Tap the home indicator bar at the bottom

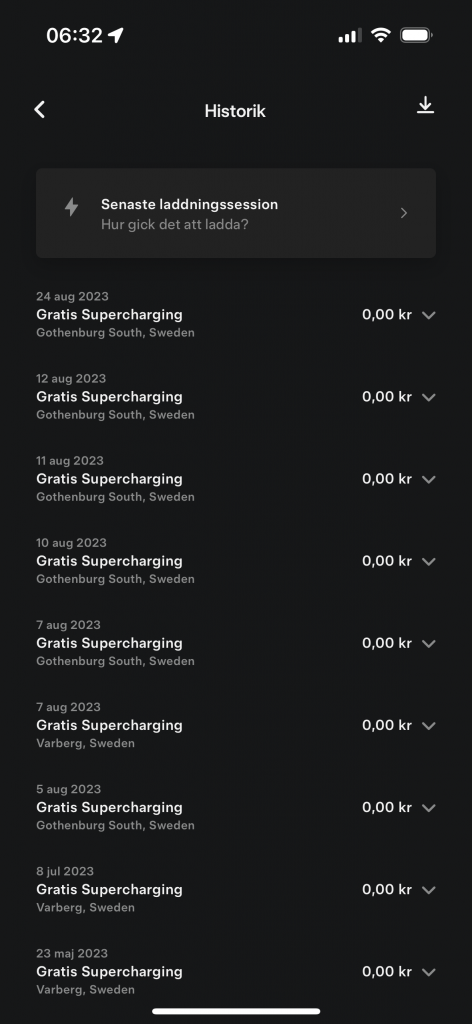tap(236, 1011)
